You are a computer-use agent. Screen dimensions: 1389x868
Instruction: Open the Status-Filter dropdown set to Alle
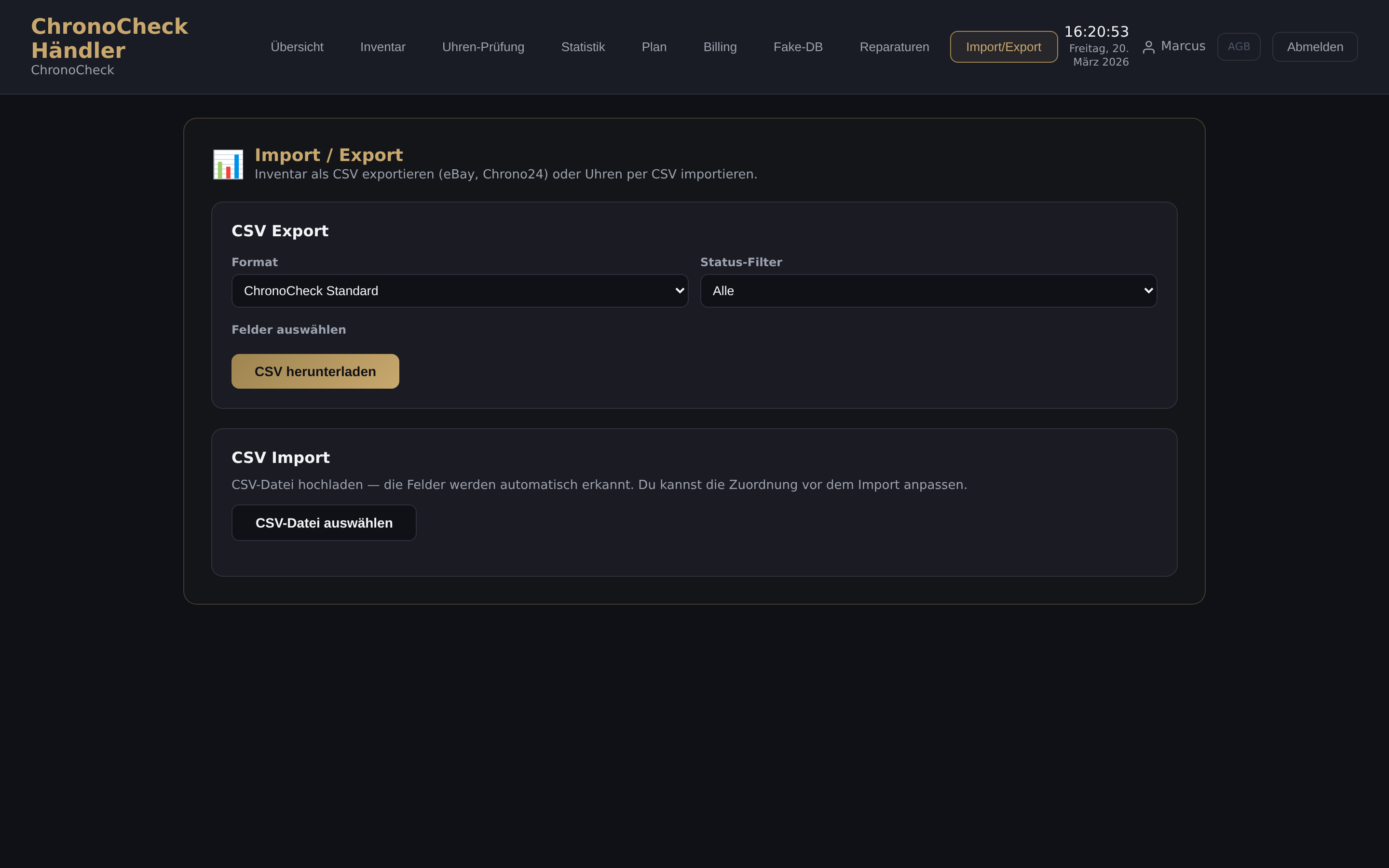(x=927, y=290)
